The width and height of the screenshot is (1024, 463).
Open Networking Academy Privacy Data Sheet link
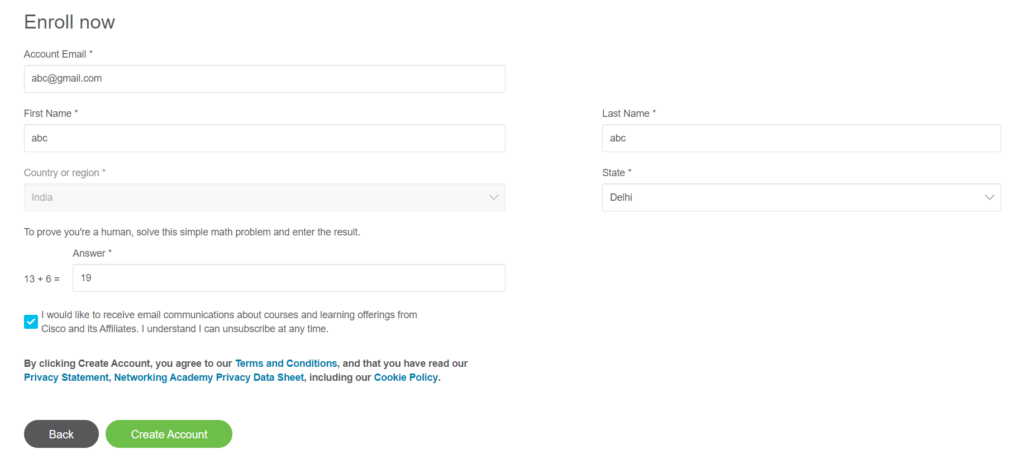pos(209,377)
